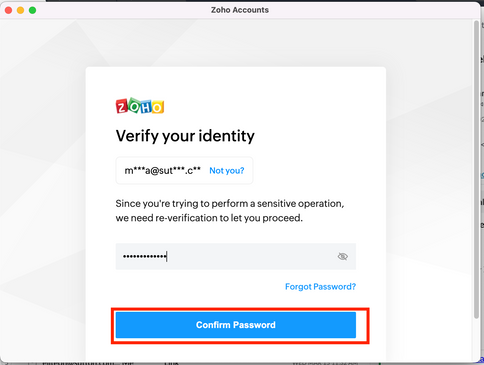Click the "Verify your identity" heading
The width and height of the screenshot is (484, 365).
point(185,136)
